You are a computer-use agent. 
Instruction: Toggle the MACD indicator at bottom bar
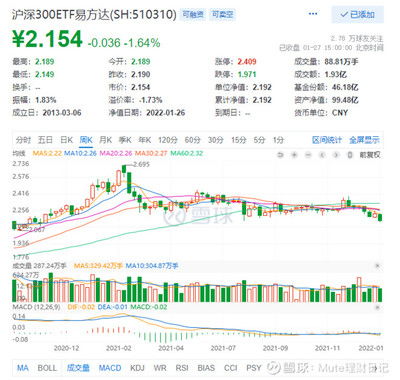(110, 368)
